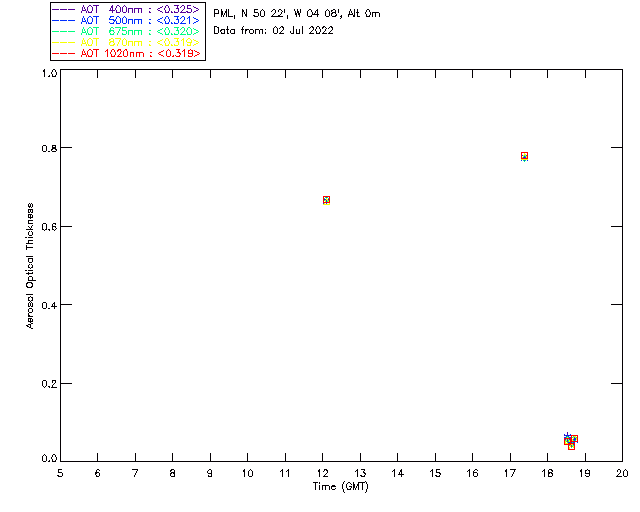The width and height of the screenshot is (640, 512).
Task: Select legend text 'AOT 1020nm : <0.319>'
Action: 140,53
